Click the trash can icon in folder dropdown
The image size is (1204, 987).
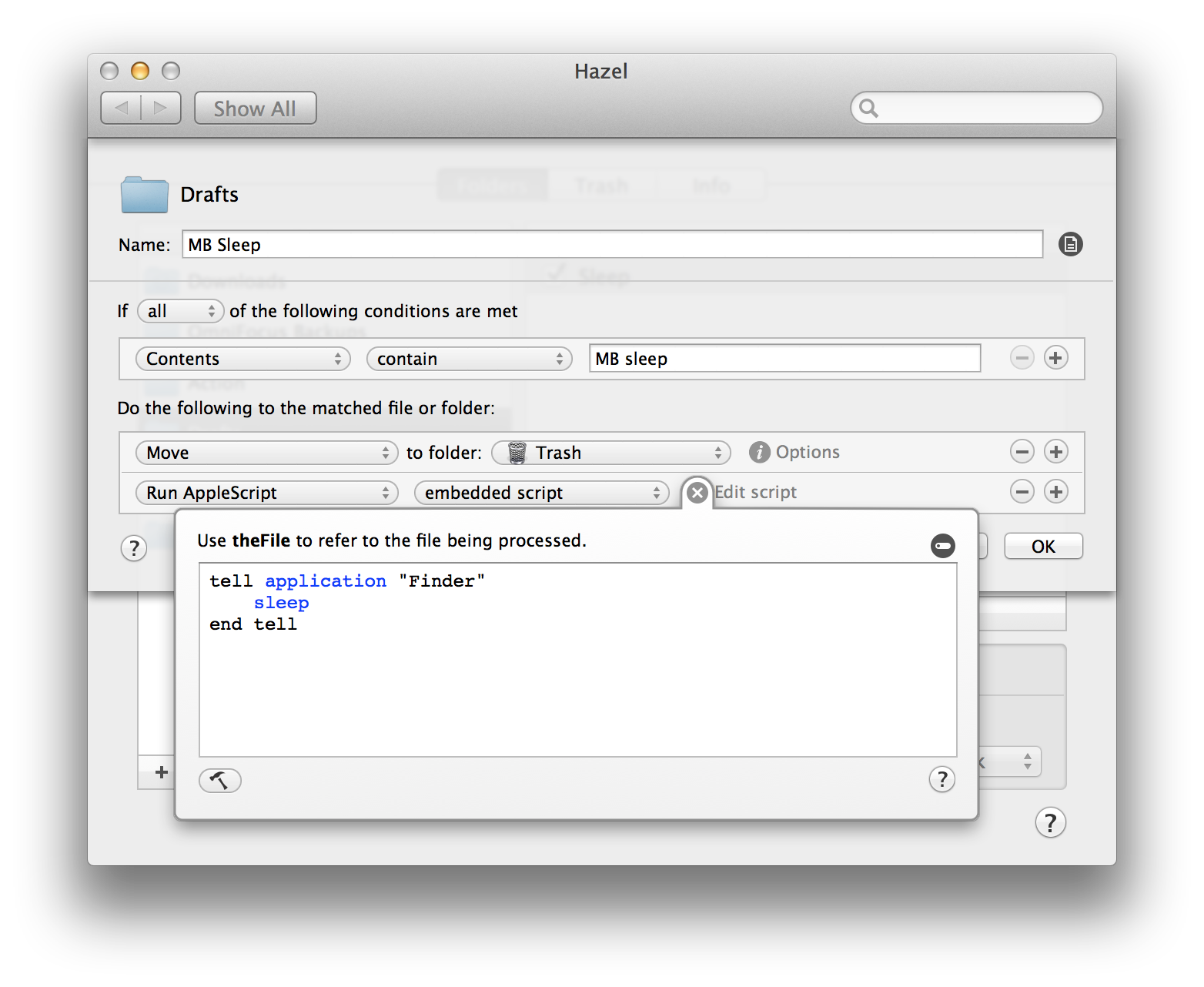[517, 453]
